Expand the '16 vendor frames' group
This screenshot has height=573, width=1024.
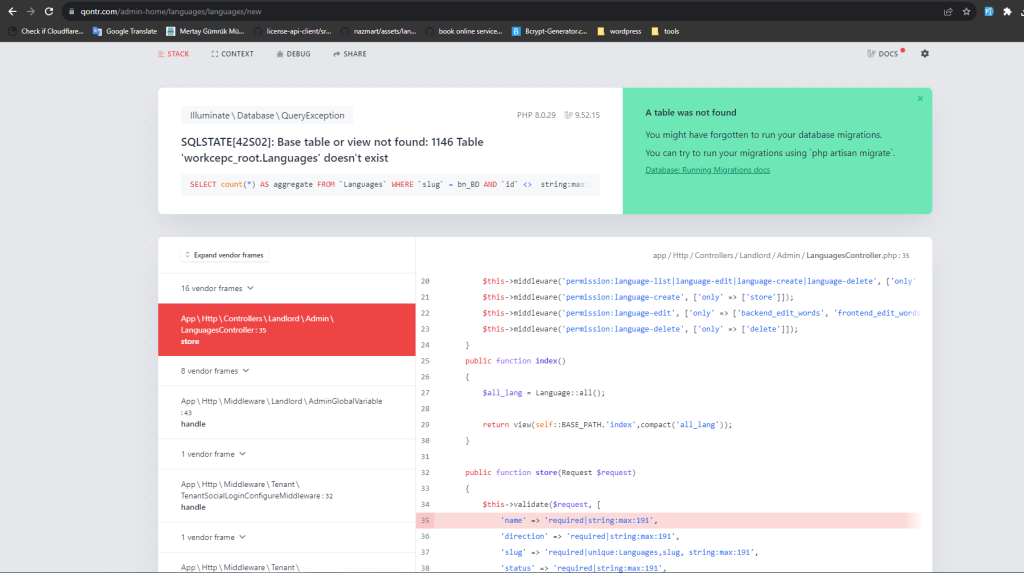tap(217, 288)
